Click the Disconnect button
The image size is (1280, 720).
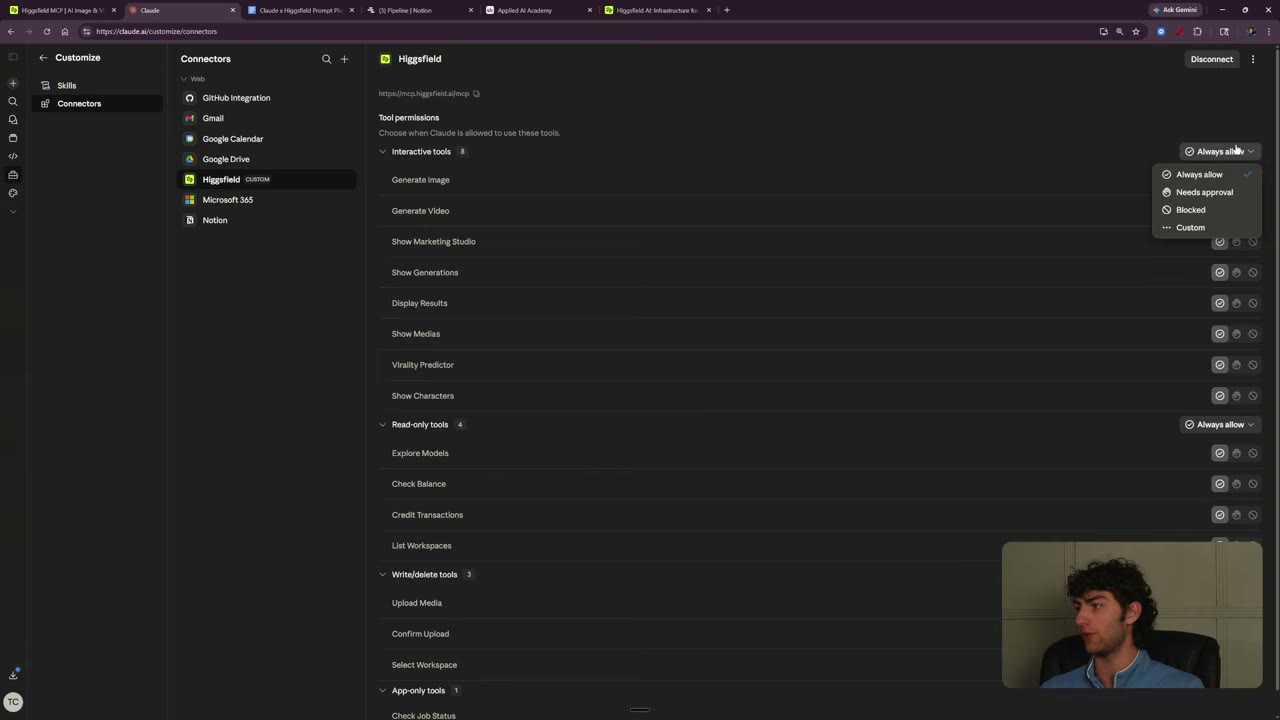click(x=1212, y=59)
